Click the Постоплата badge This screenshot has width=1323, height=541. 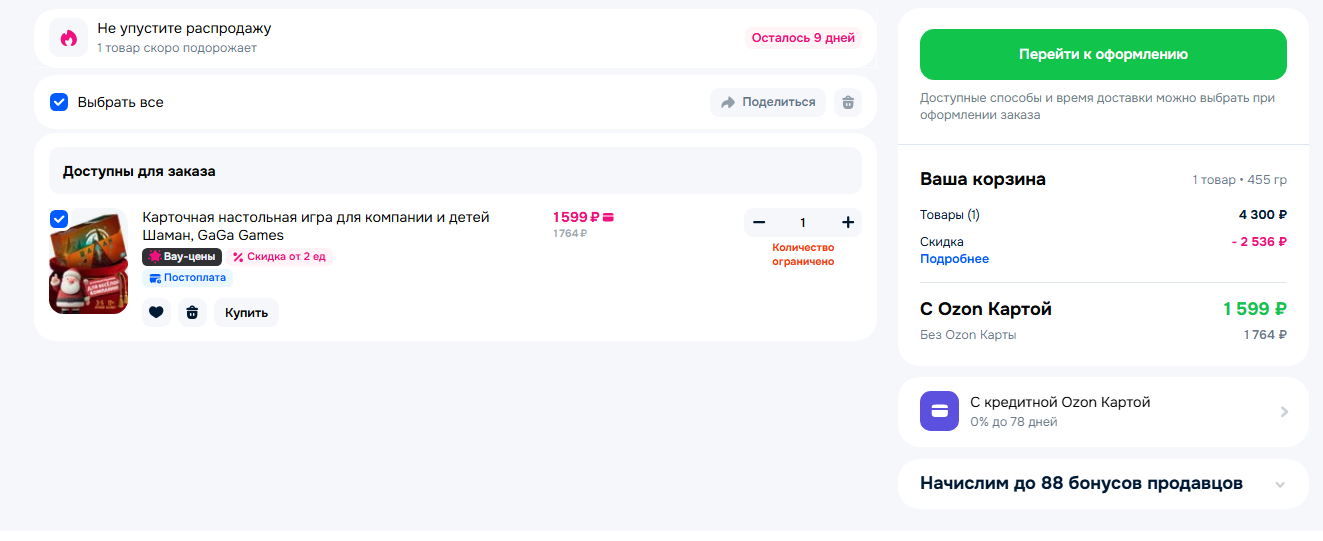point(188,278)
